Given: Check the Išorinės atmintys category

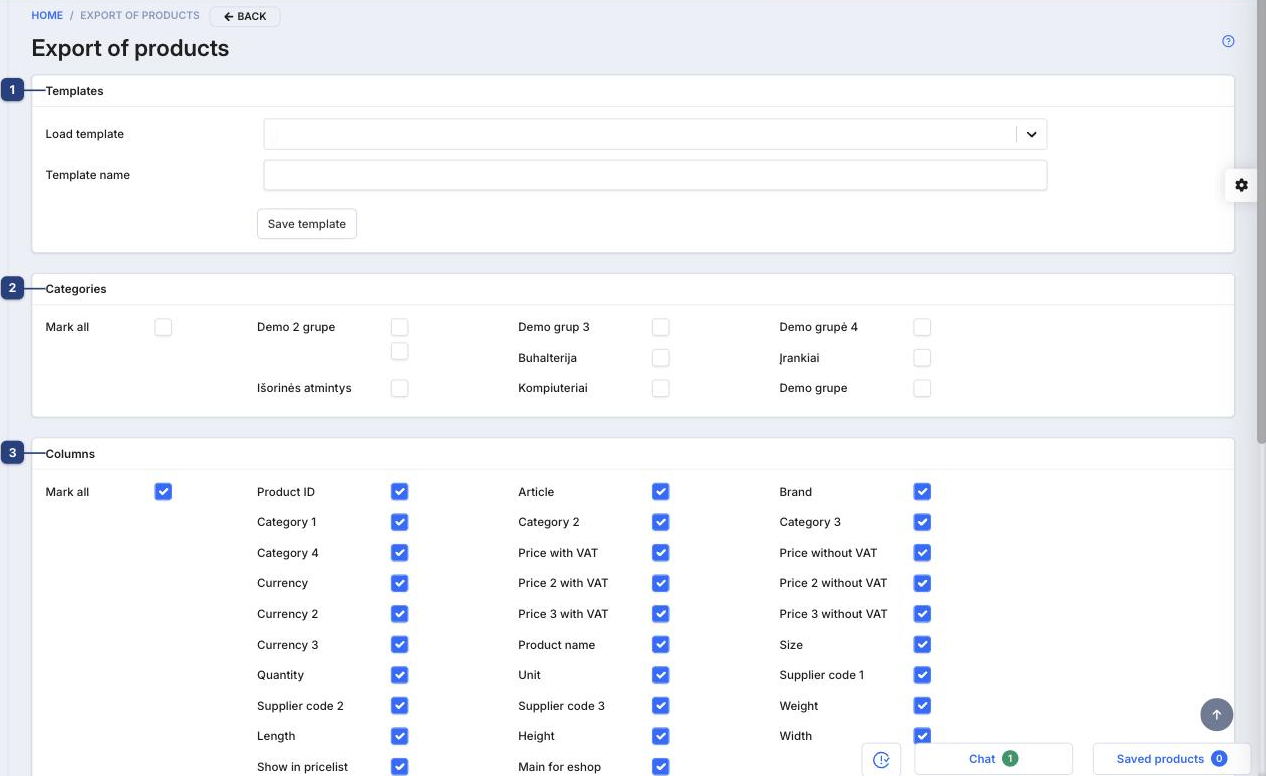Looking at the screenshot, I should pyautogui.click(x=399, y=388).
